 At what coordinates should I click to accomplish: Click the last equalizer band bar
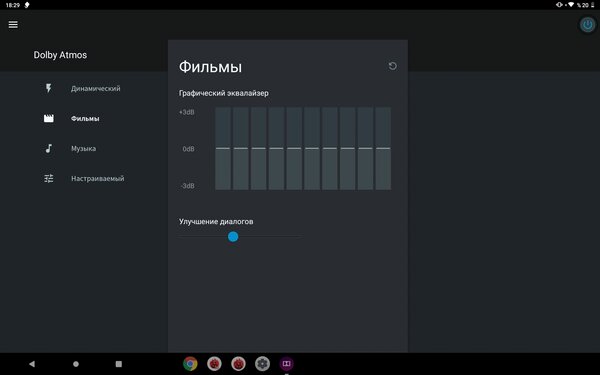point(383,148)
